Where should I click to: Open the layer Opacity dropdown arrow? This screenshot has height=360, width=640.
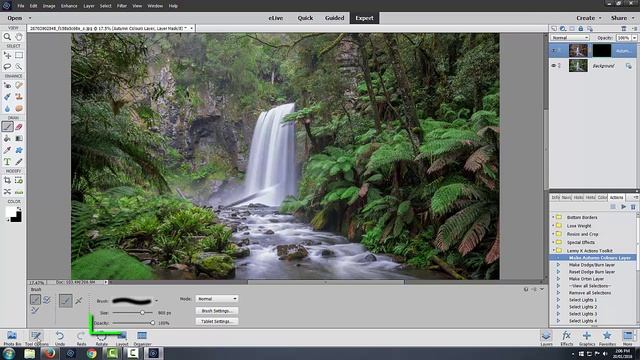click(635, 38)
